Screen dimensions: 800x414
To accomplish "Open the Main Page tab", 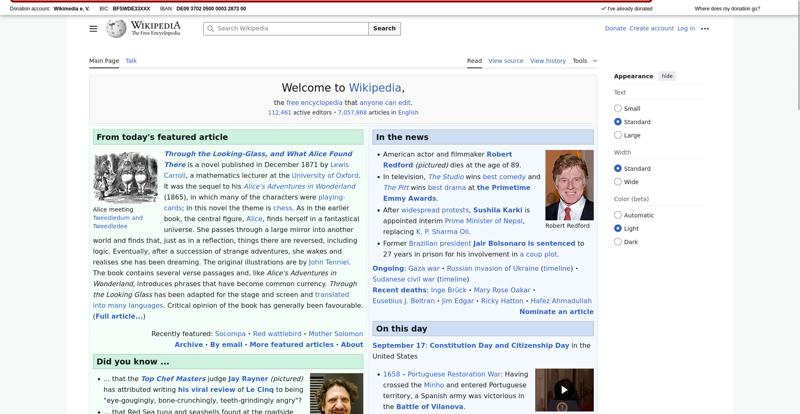I will pos(104,61).
